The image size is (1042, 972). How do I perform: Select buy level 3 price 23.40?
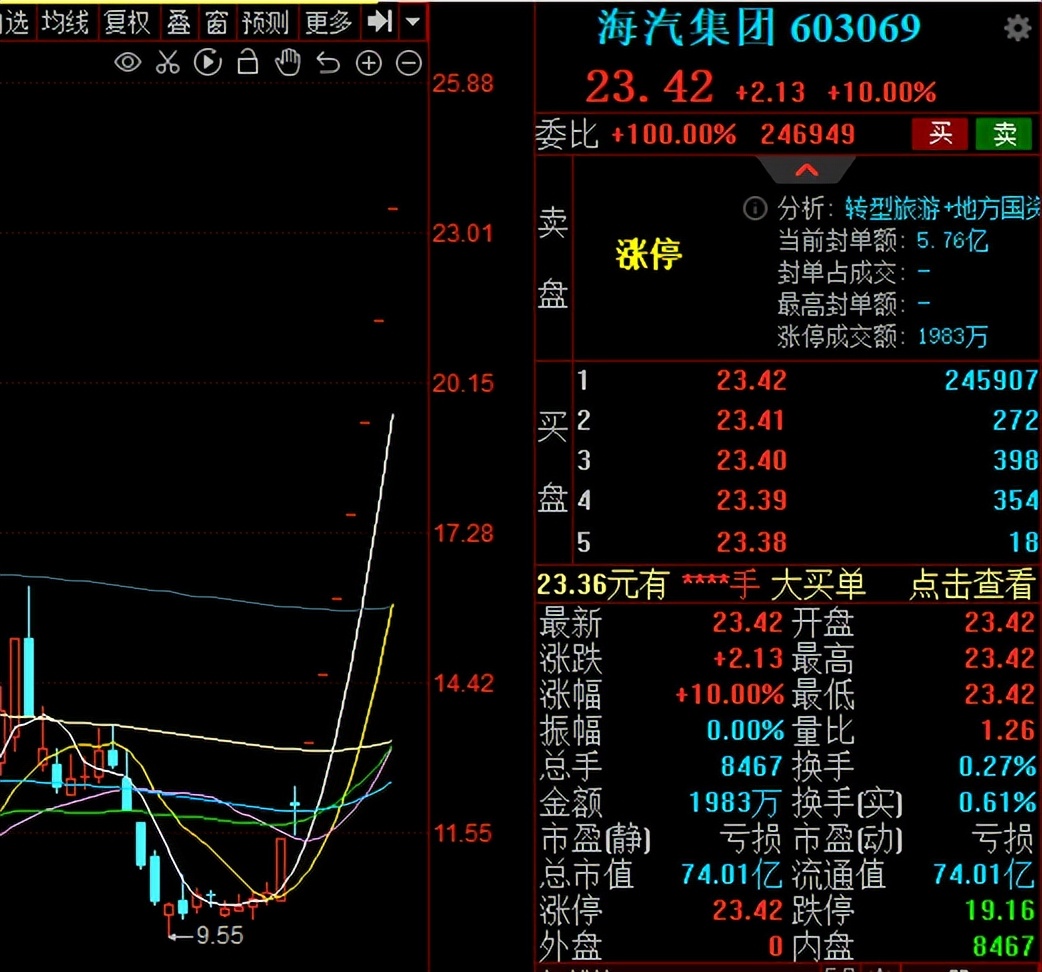coord(752,460)
